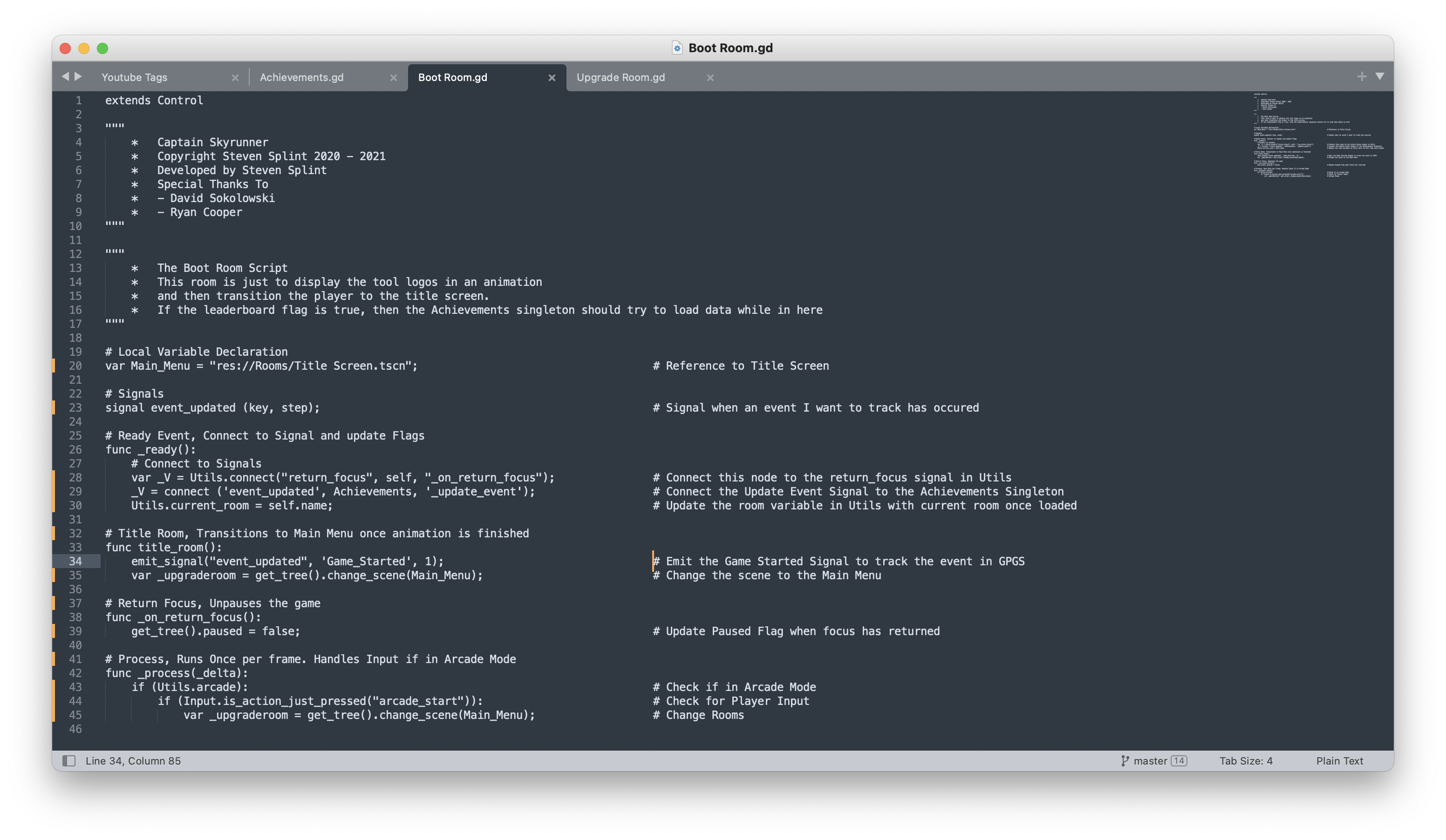Click the green zoom window button
Image resolution: width=1446 pixels, height=840 pixels.
[102, 48]
